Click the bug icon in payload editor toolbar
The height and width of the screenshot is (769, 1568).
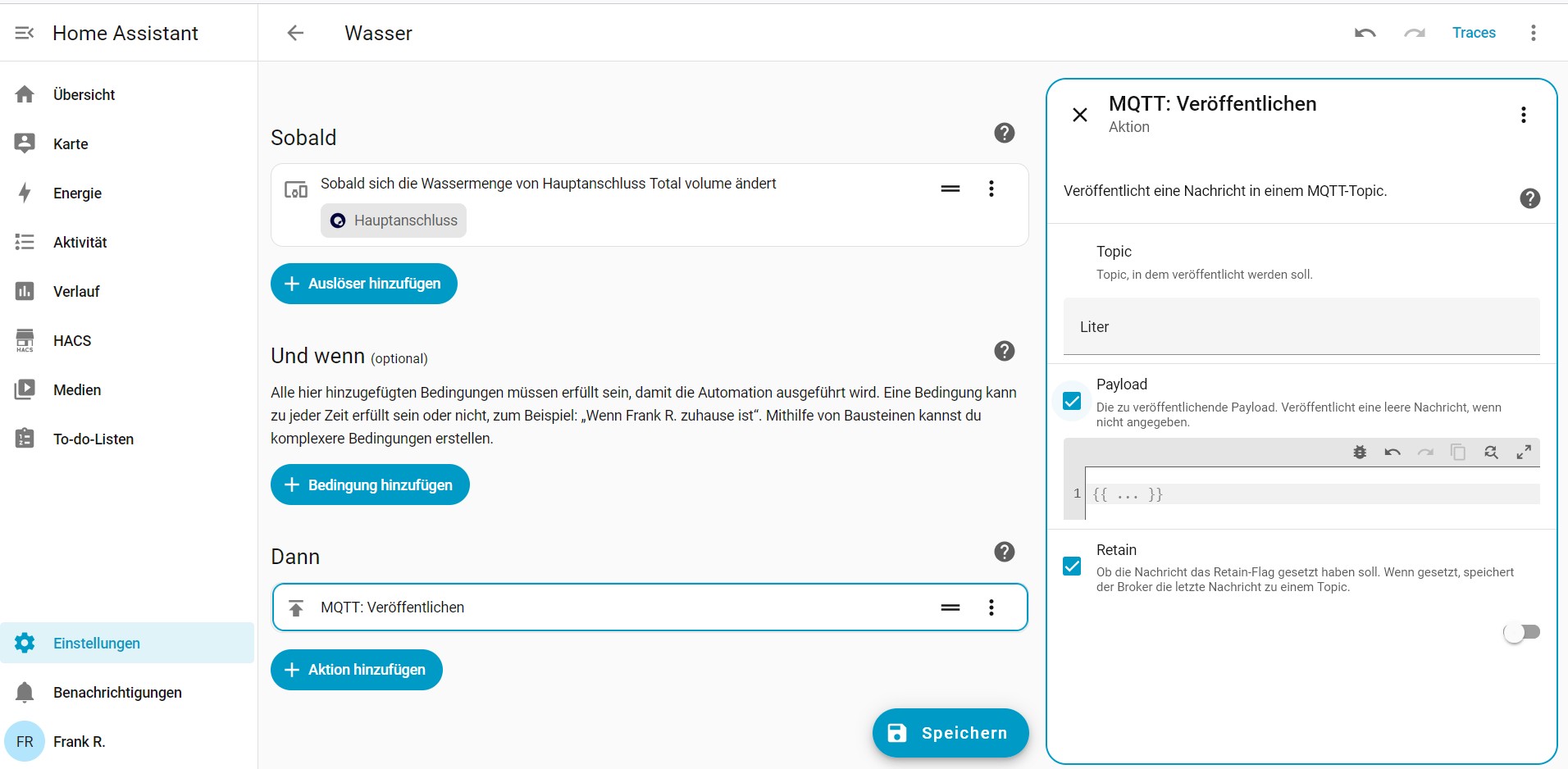(x=1360, y=453)
